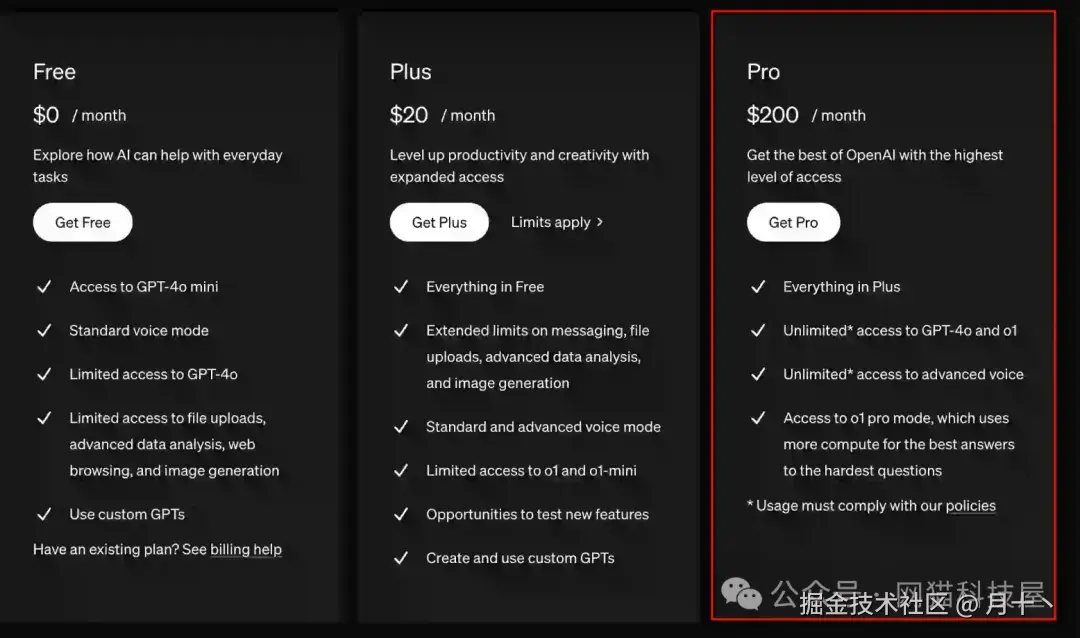Click checkmark next to Create and use custom GPTs

pos(401,558)
